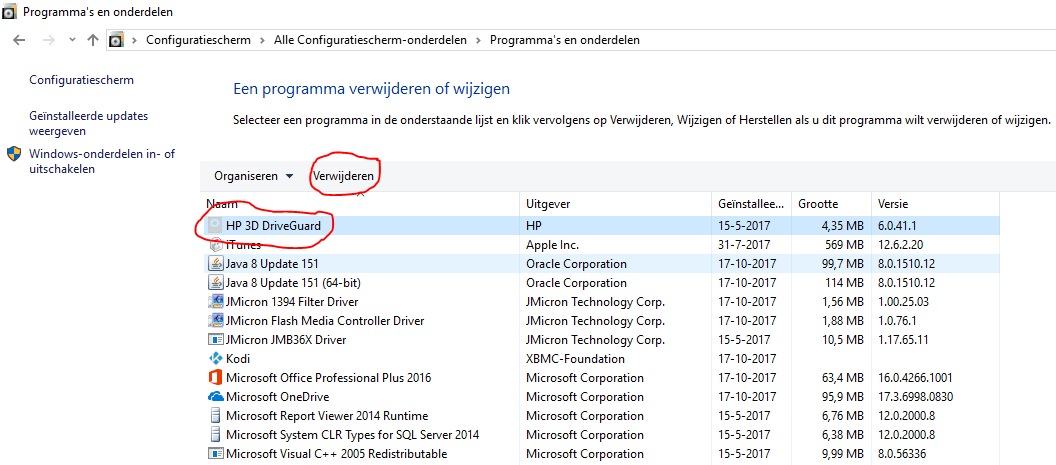Click Configuratiescherm in the address breadcrumb

point(198,40)
